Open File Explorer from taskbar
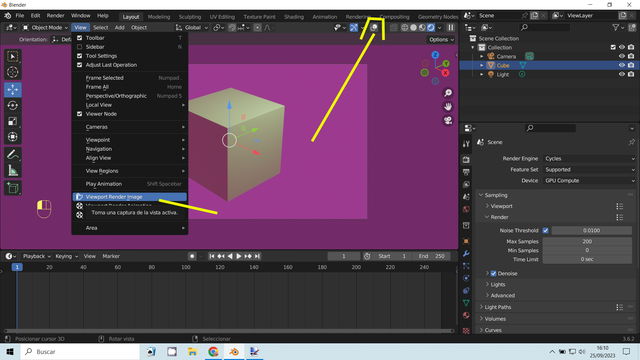Screen dimensions: 640x360 coord(192,351)
